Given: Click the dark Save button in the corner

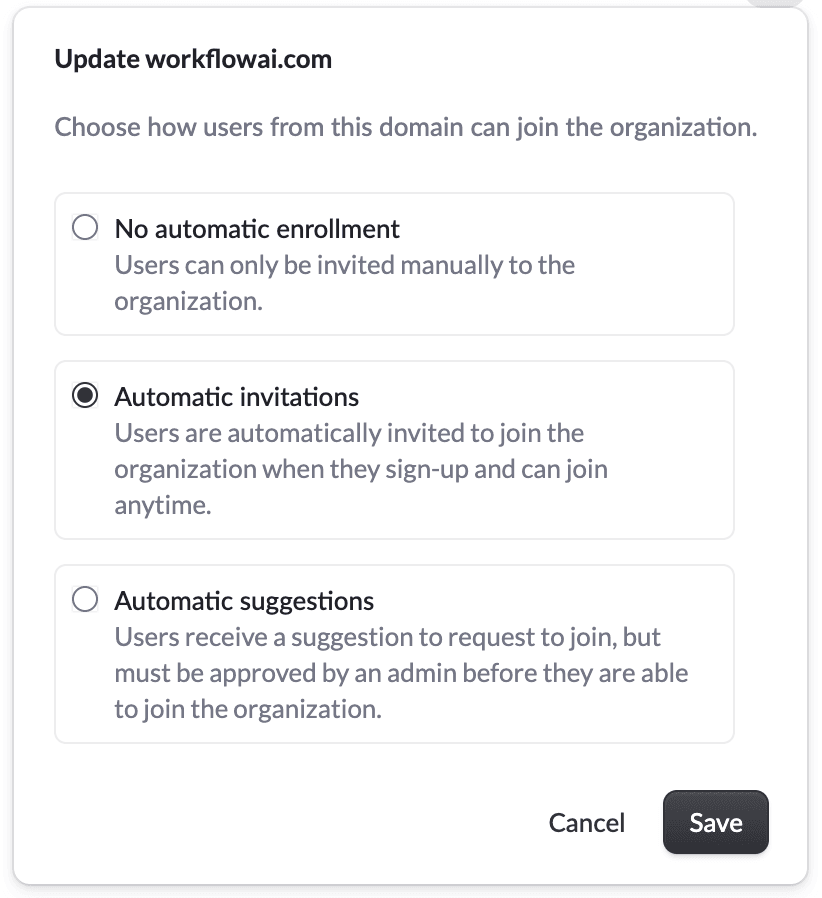Looking at the screenshot, I should pyautogui.click(x=715, y=822).
